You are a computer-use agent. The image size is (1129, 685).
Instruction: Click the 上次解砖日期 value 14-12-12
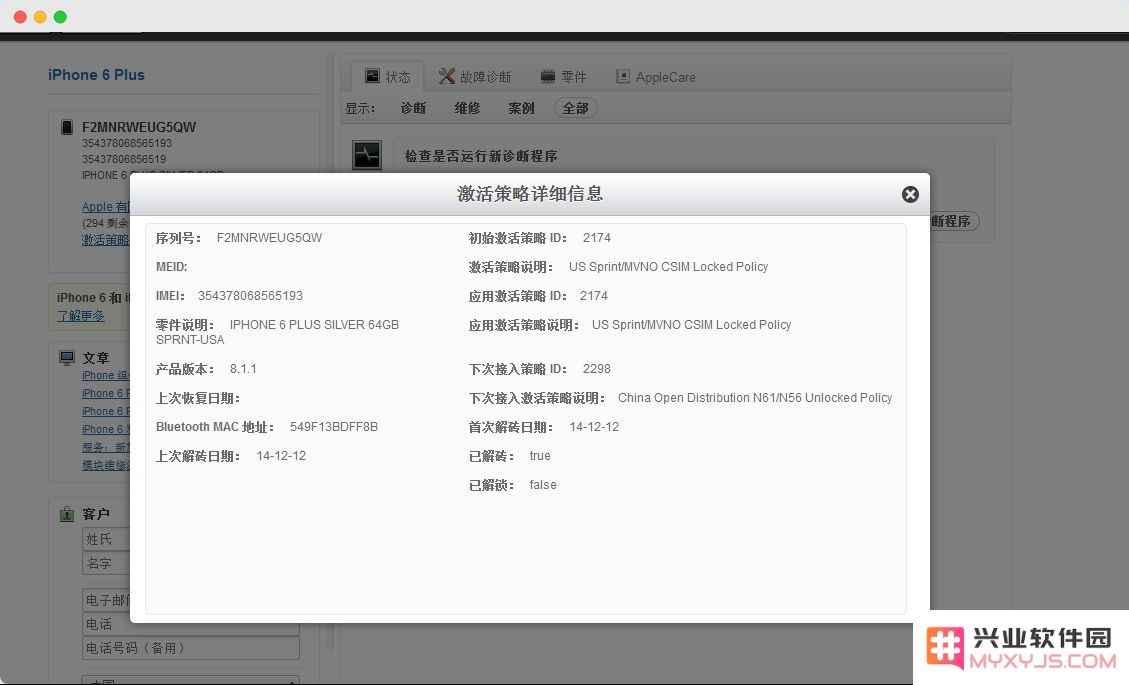coord(282,456)
